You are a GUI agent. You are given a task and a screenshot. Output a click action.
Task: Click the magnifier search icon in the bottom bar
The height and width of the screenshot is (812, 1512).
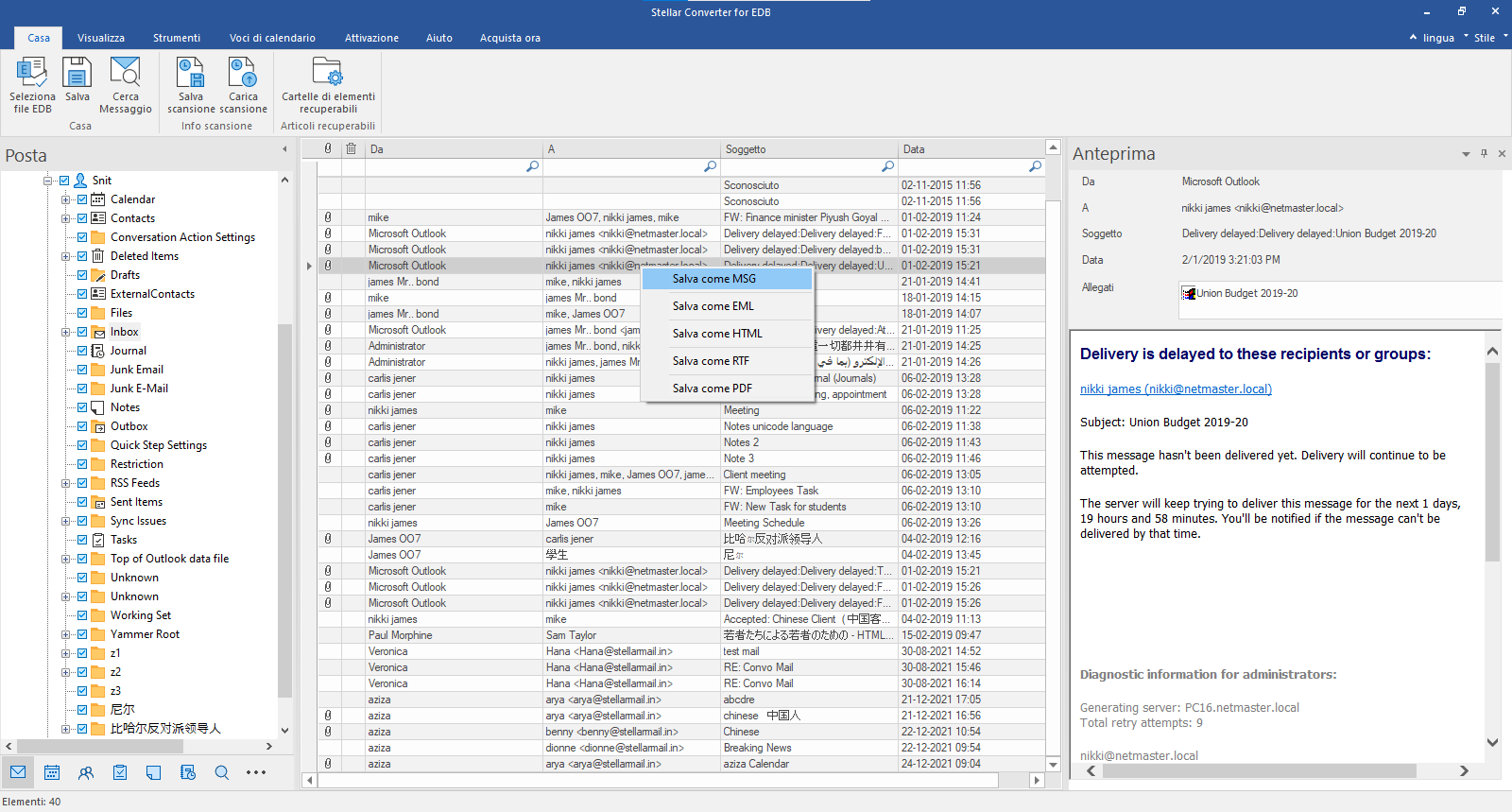click(222, 772)
